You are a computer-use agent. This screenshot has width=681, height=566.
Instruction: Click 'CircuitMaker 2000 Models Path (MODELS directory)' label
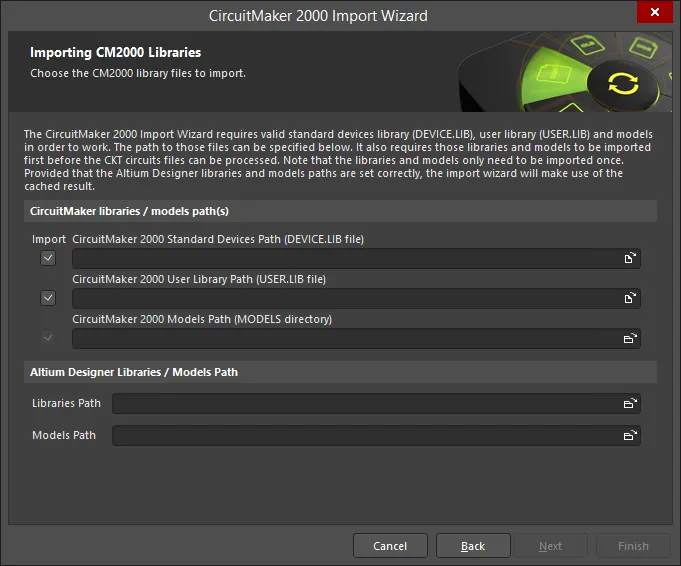pyautogui.click(x=202, y=319)
